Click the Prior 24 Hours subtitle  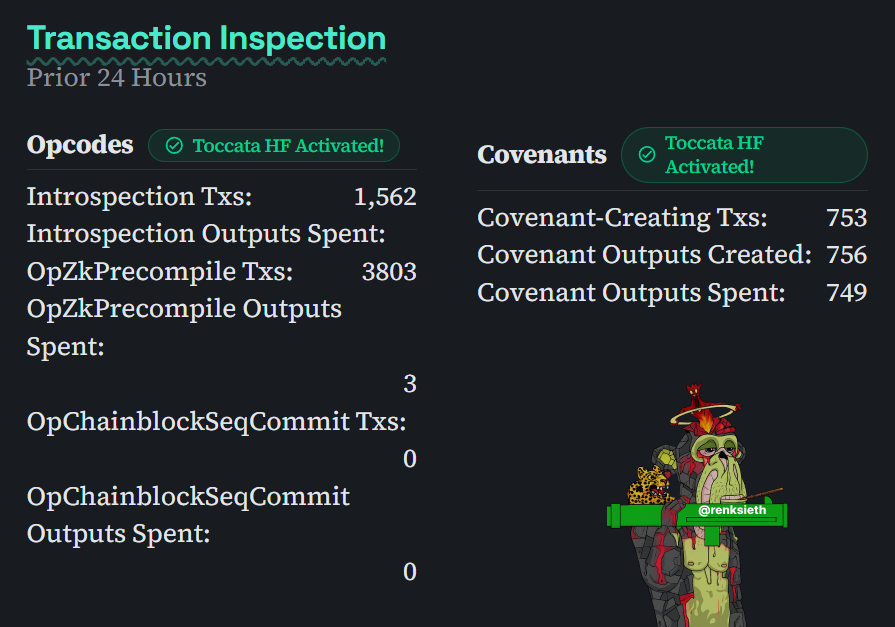pos(116,78)
